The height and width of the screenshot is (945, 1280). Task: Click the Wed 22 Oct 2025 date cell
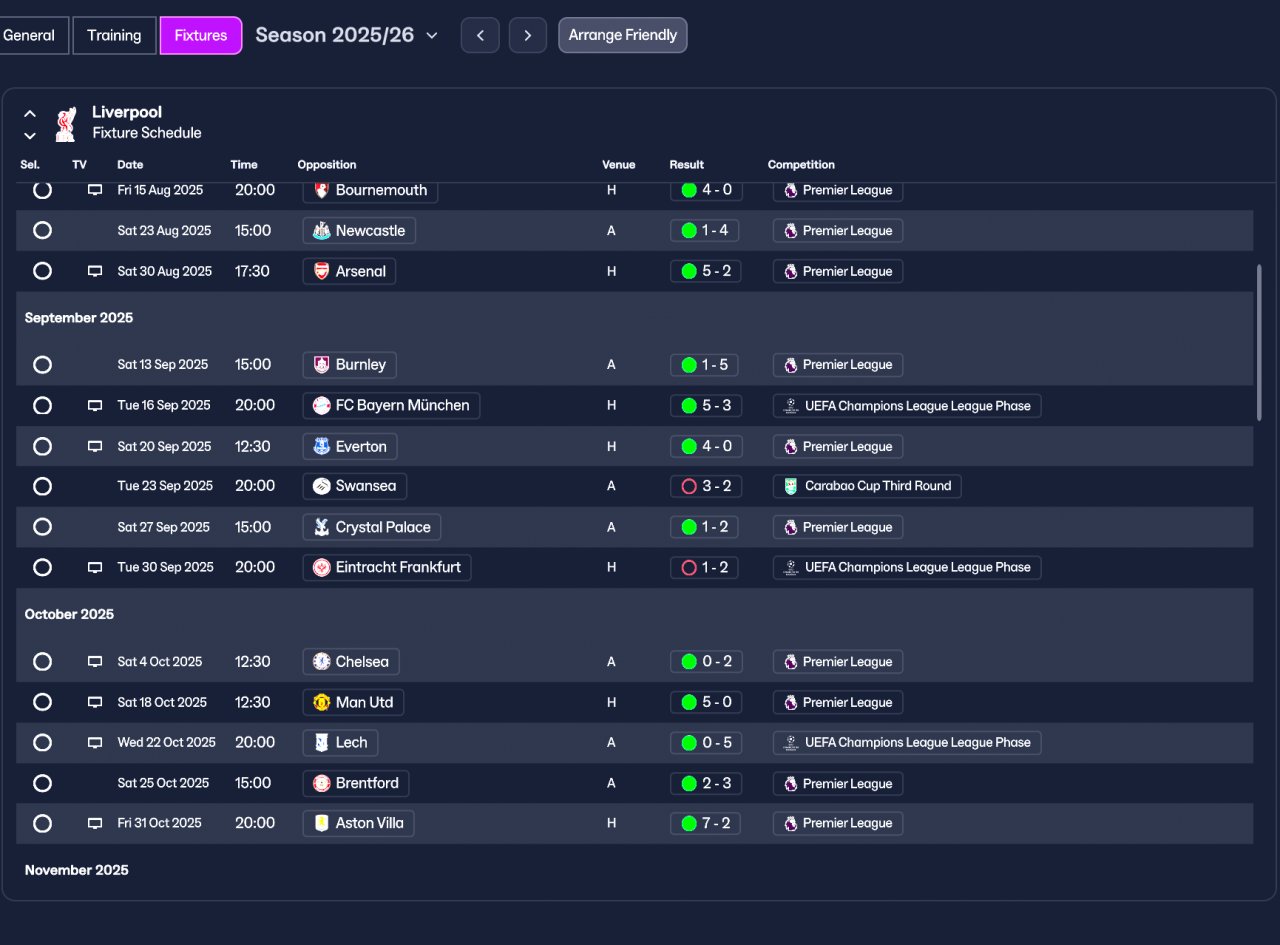coord(167,742)
